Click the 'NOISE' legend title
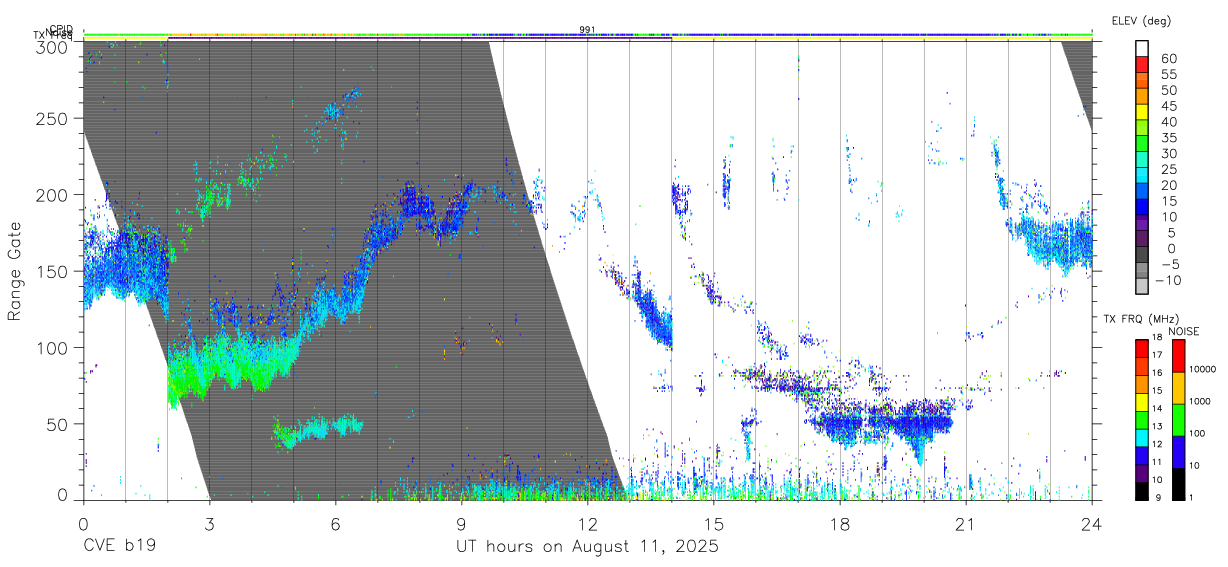Screen dimensions: 1228x567 tap(1183, 331)
